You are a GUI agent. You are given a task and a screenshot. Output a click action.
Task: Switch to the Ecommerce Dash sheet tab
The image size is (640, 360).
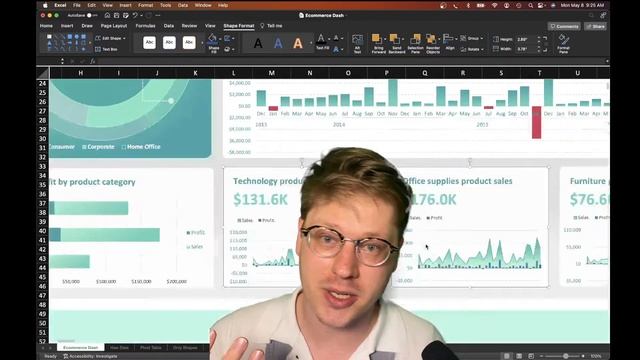coord(80,348)
